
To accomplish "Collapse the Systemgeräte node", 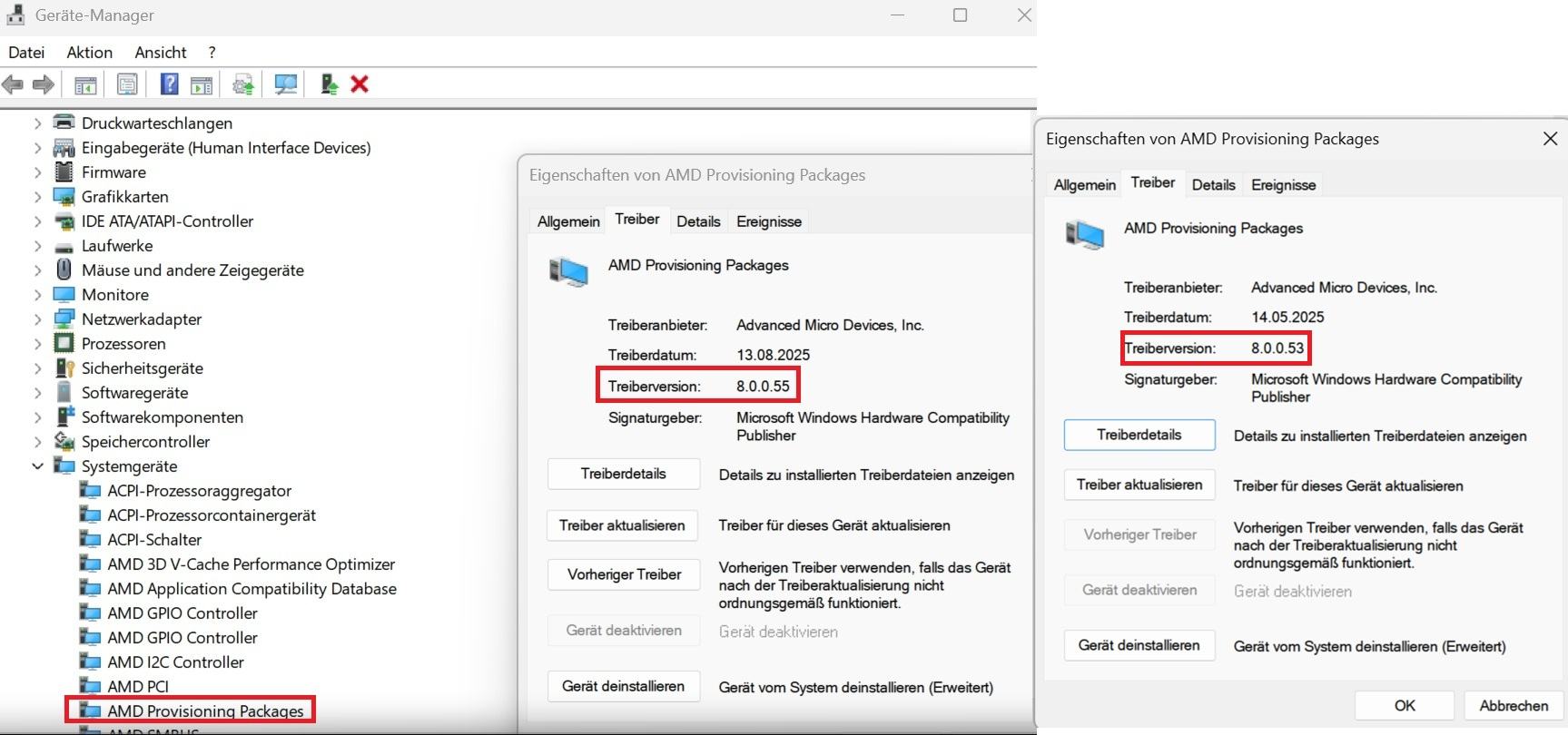I will [37, 465].
